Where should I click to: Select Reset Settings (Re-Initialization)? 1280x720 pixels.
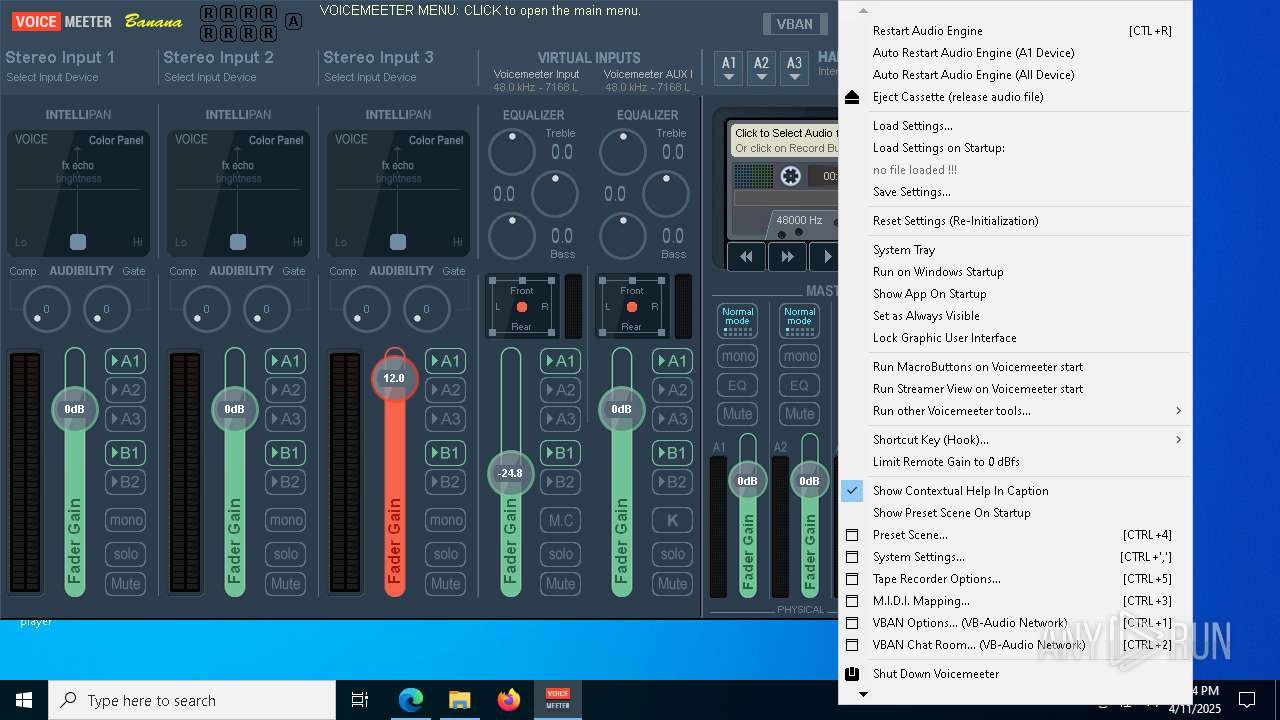1015,221
